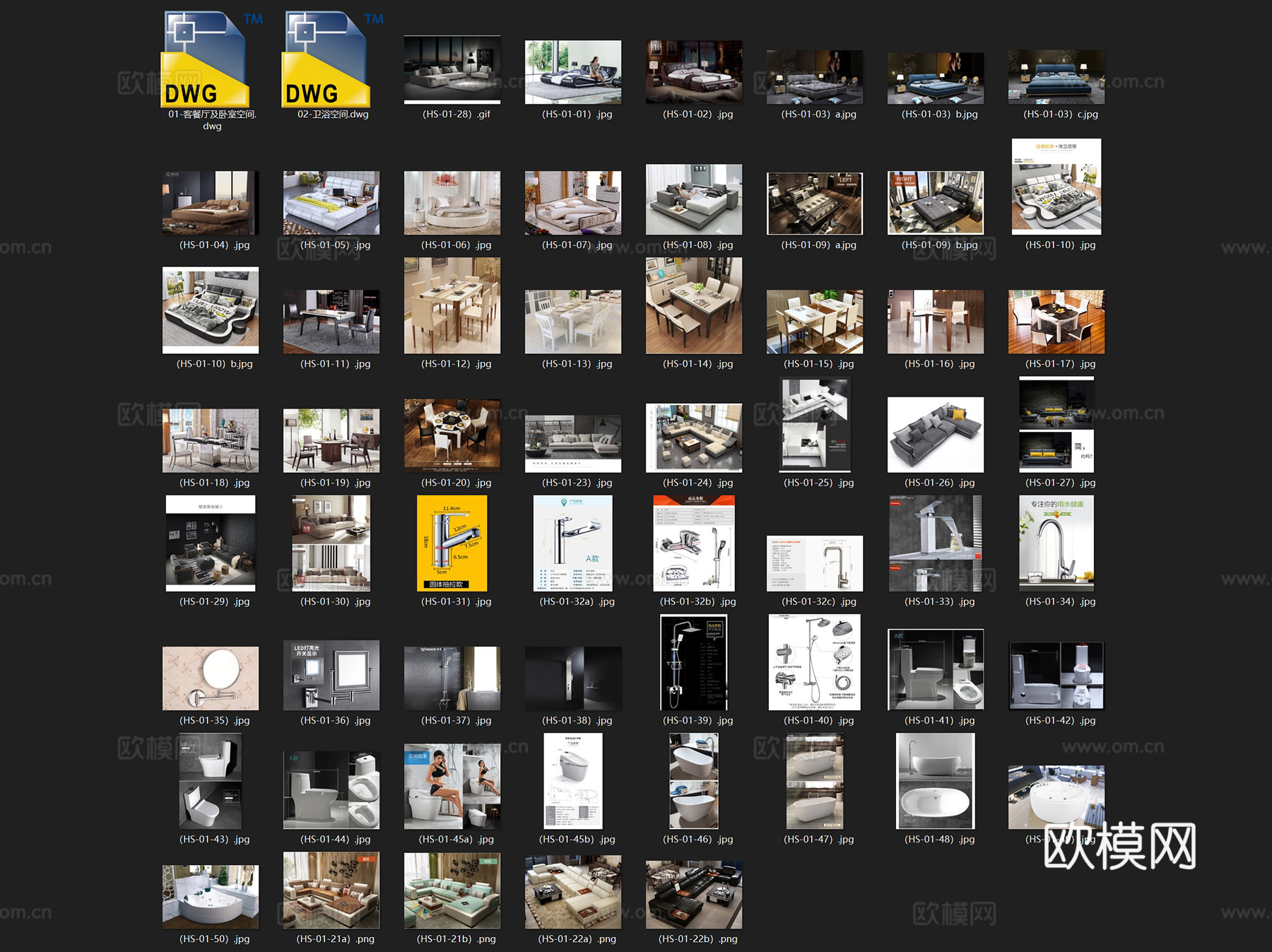Click the file label (HS-01-37) .jpg
Viewport: 1272px width, 952px height.
[x=456, y=720]
